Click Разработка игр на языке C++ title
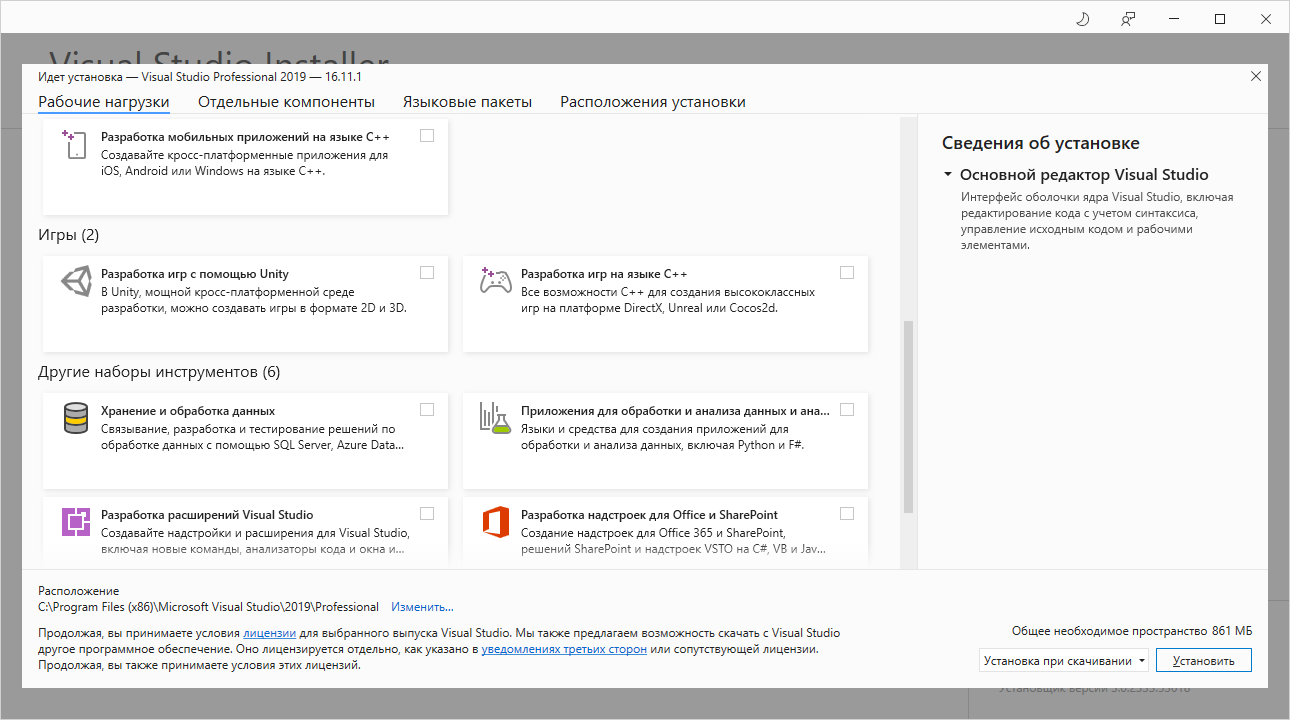Viewport: 1290px width, 720px height. (x=604, y=274)
